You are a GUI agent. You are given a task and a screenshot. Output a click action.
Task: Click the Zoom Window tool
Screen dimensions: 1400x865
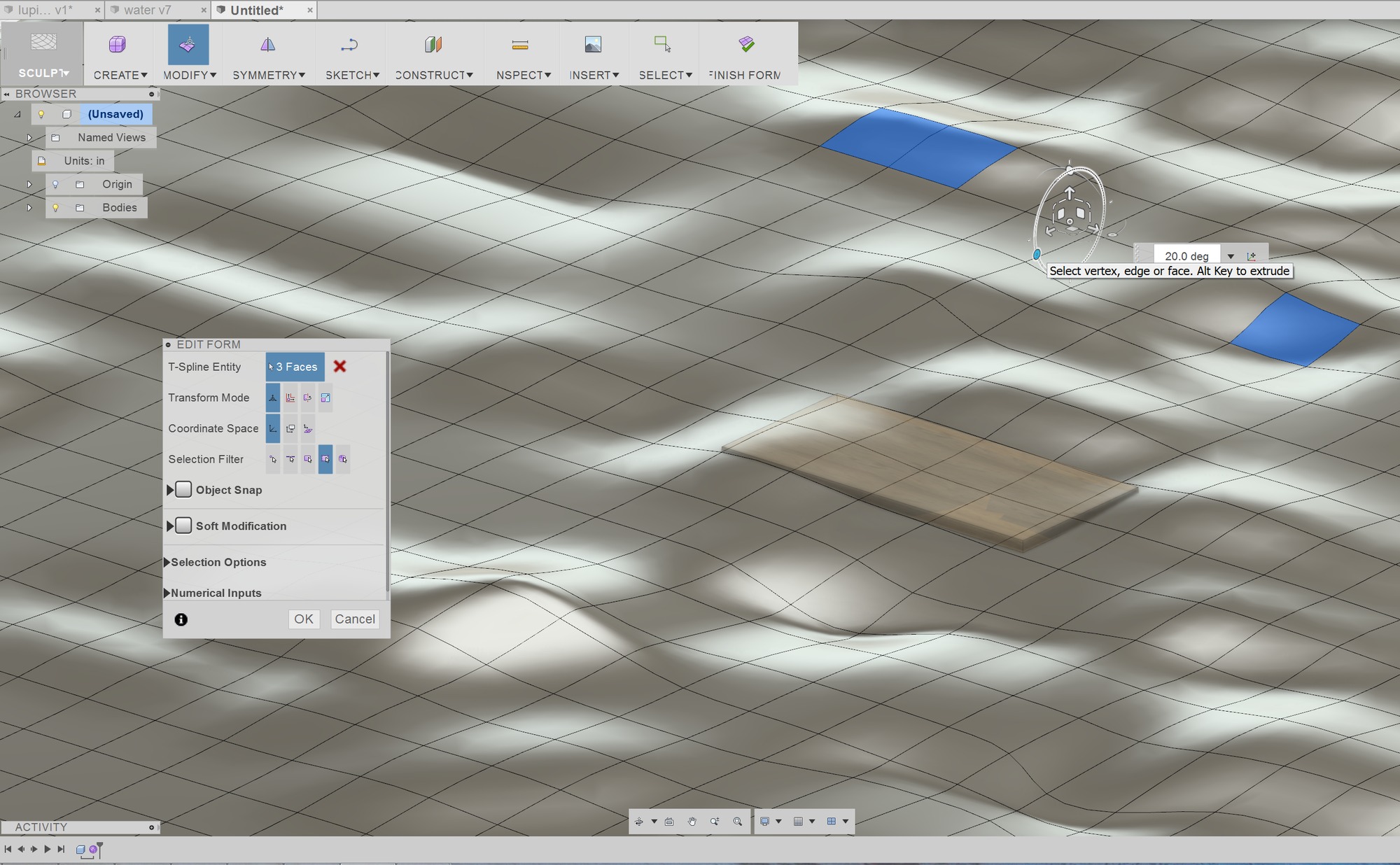click(738, 822)
